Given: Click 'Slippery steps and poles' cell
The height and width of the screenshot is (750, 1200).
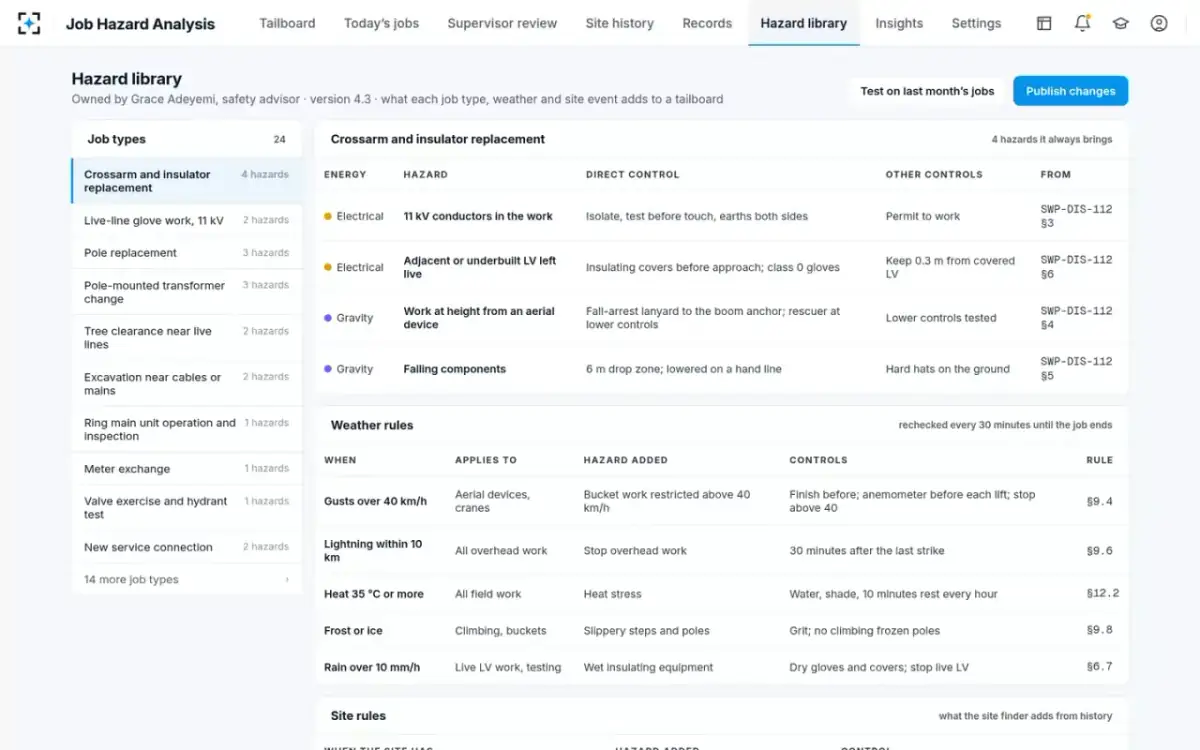Looking at the screenshot, I should [646, 631].
